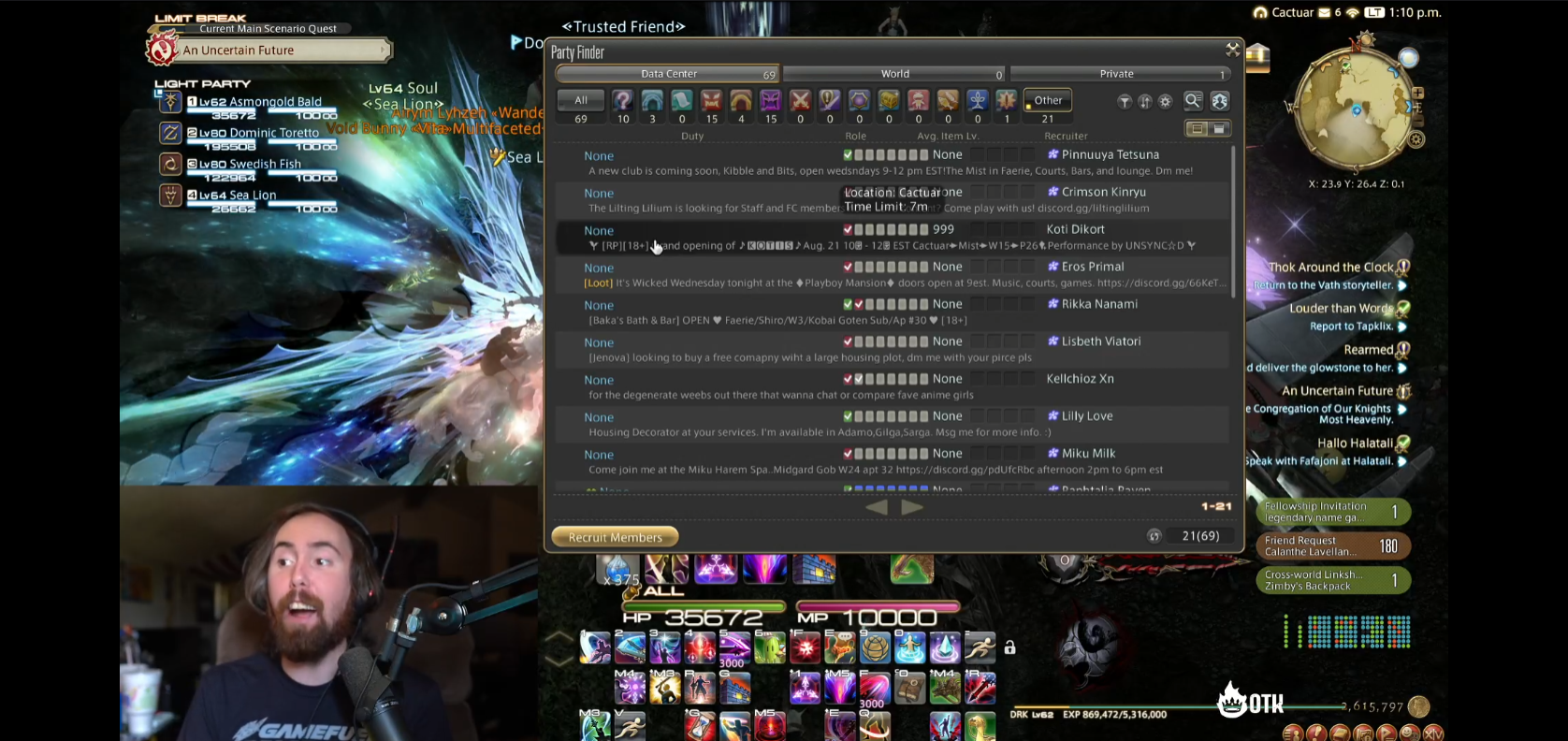Use the Sprint action on hotbar
The width and height of the screenshot is (1568, 741).
980,647
